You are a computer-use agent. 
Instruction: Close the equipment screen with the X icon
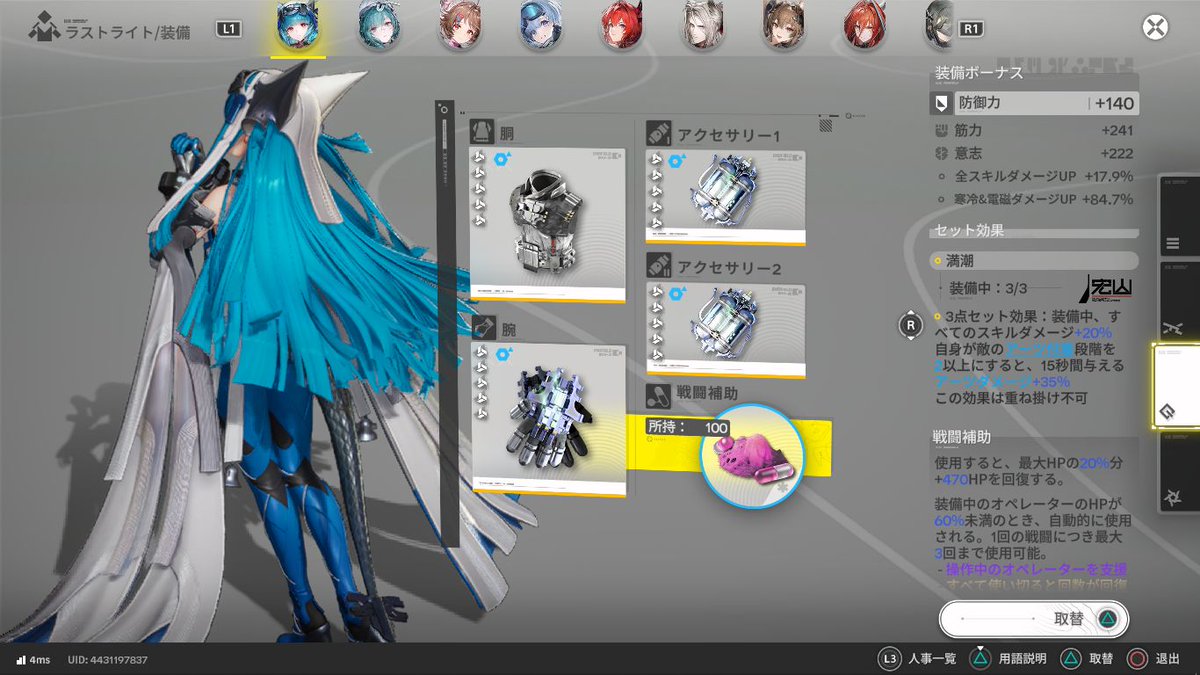pyautogui.click(x=1156, y=27)
